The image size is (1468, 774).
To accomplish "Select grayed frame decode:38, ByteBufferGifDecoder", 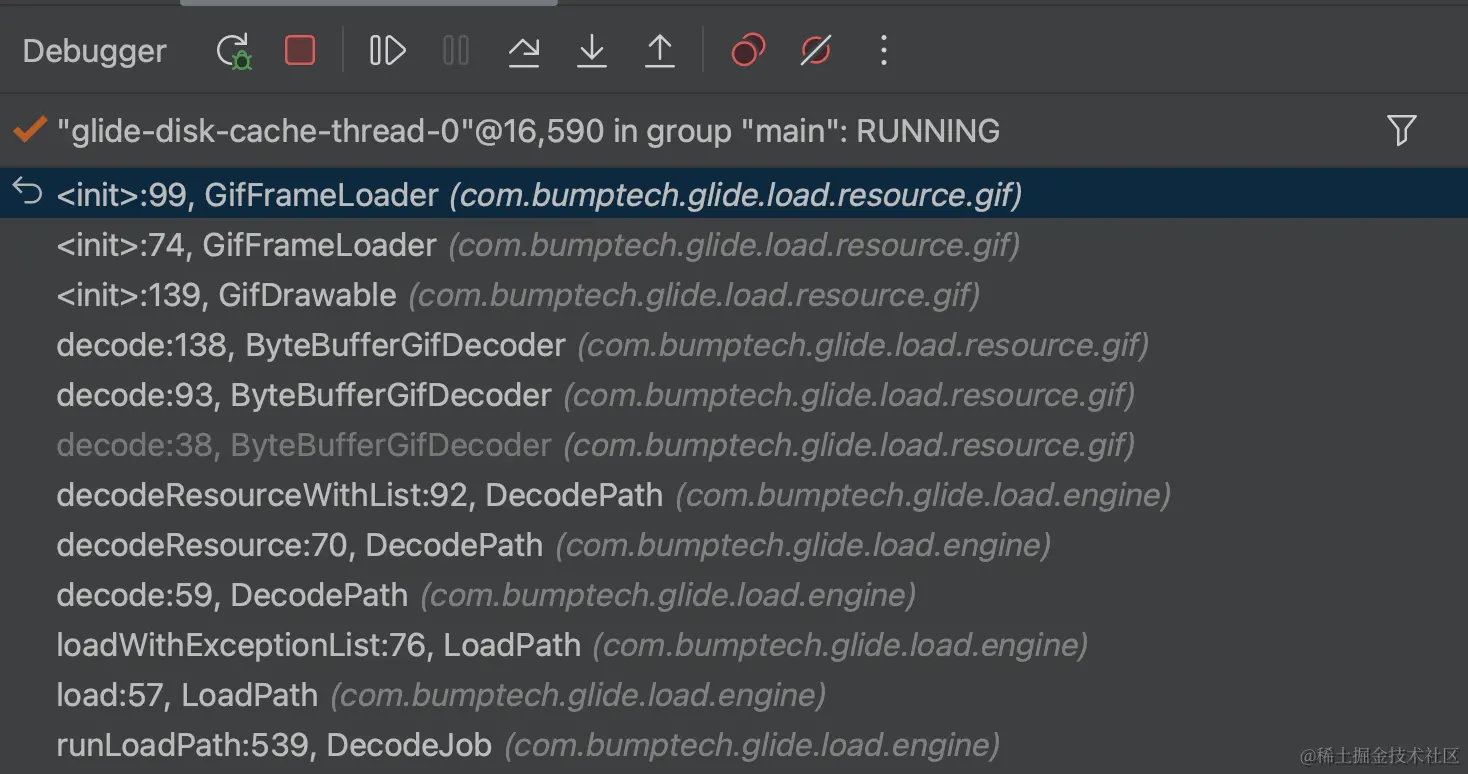I will [734, 444].
